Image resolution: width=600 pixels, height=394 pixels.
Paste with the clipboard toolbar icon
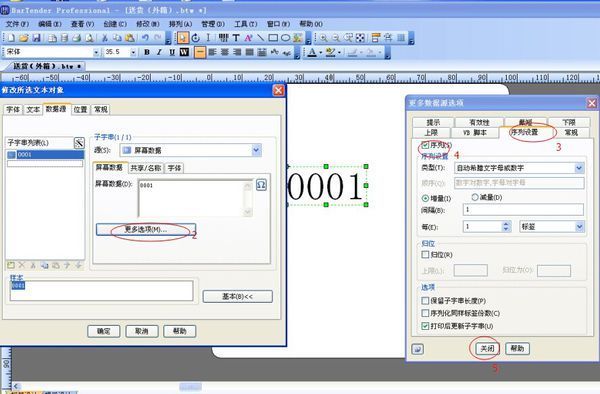130,38
